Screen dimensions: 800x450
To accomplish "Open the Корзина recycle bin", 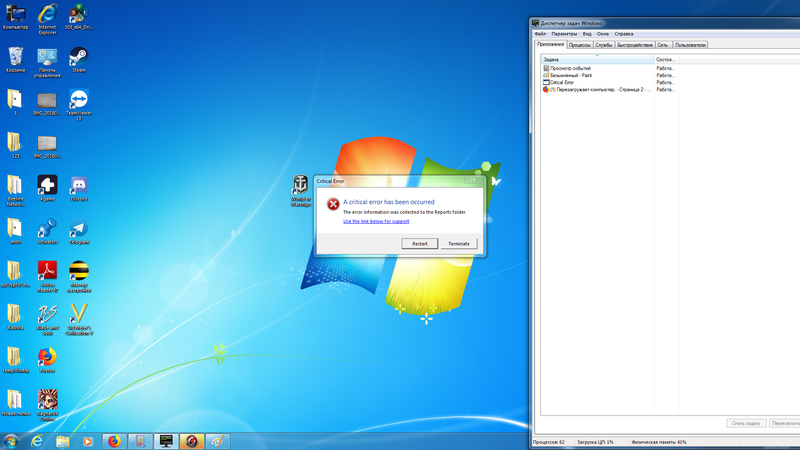I will [x=15, y=60].
